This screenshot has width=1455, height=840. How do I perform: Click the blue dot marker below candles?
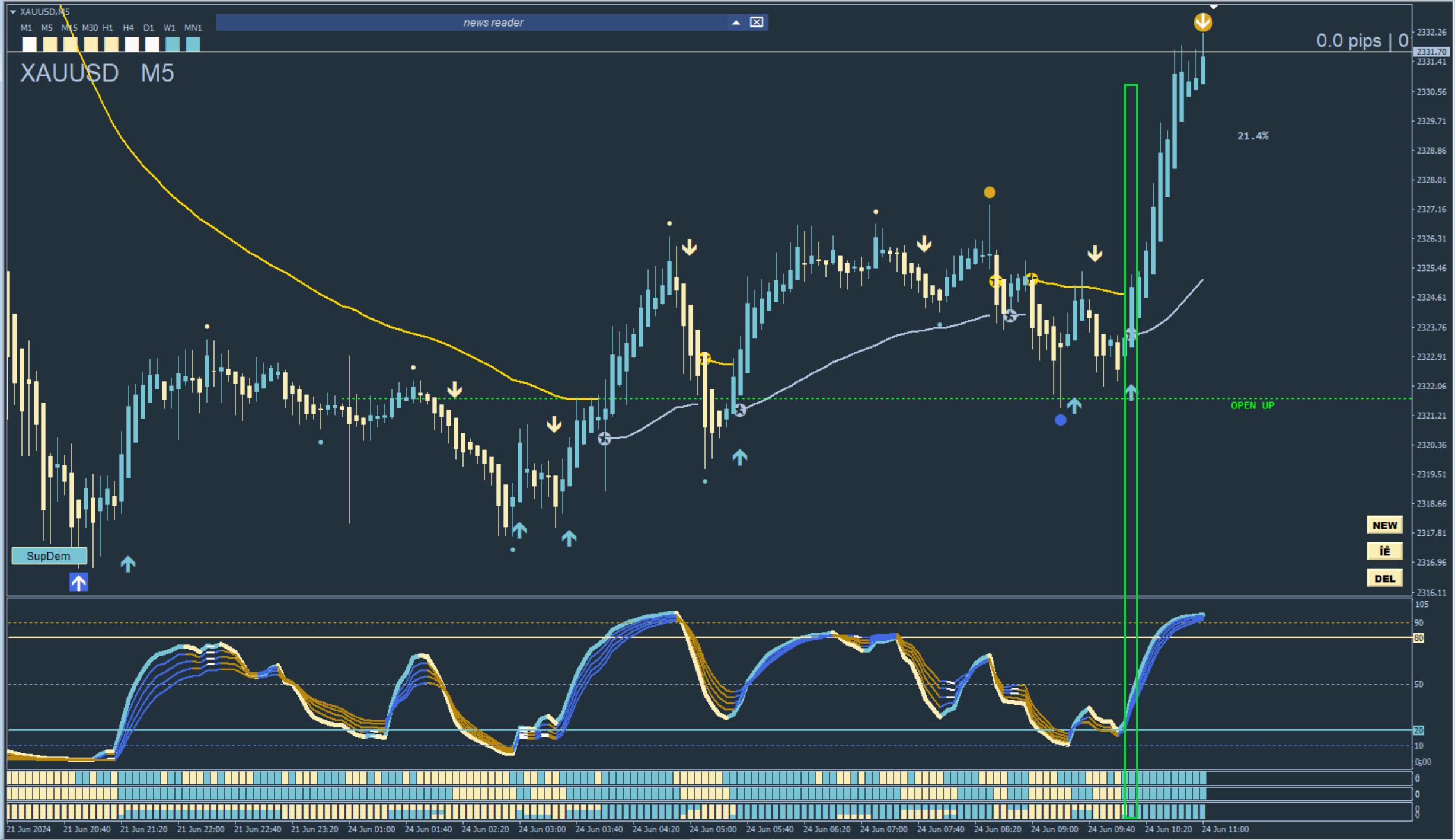[x=1061, y=420]
